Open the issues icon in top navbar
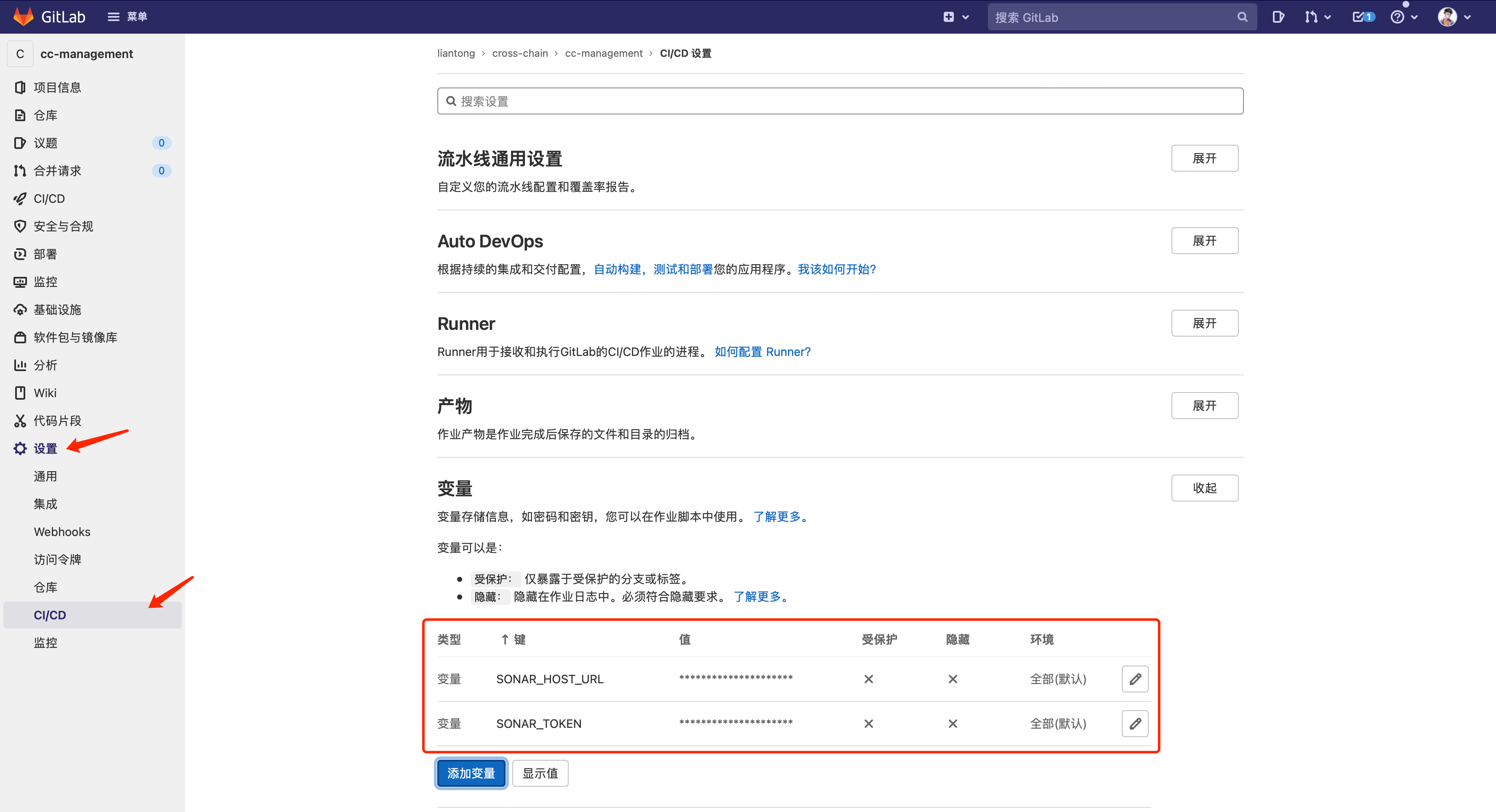The height and width of the screenshot is (812, 1496). coord(1278,17)
